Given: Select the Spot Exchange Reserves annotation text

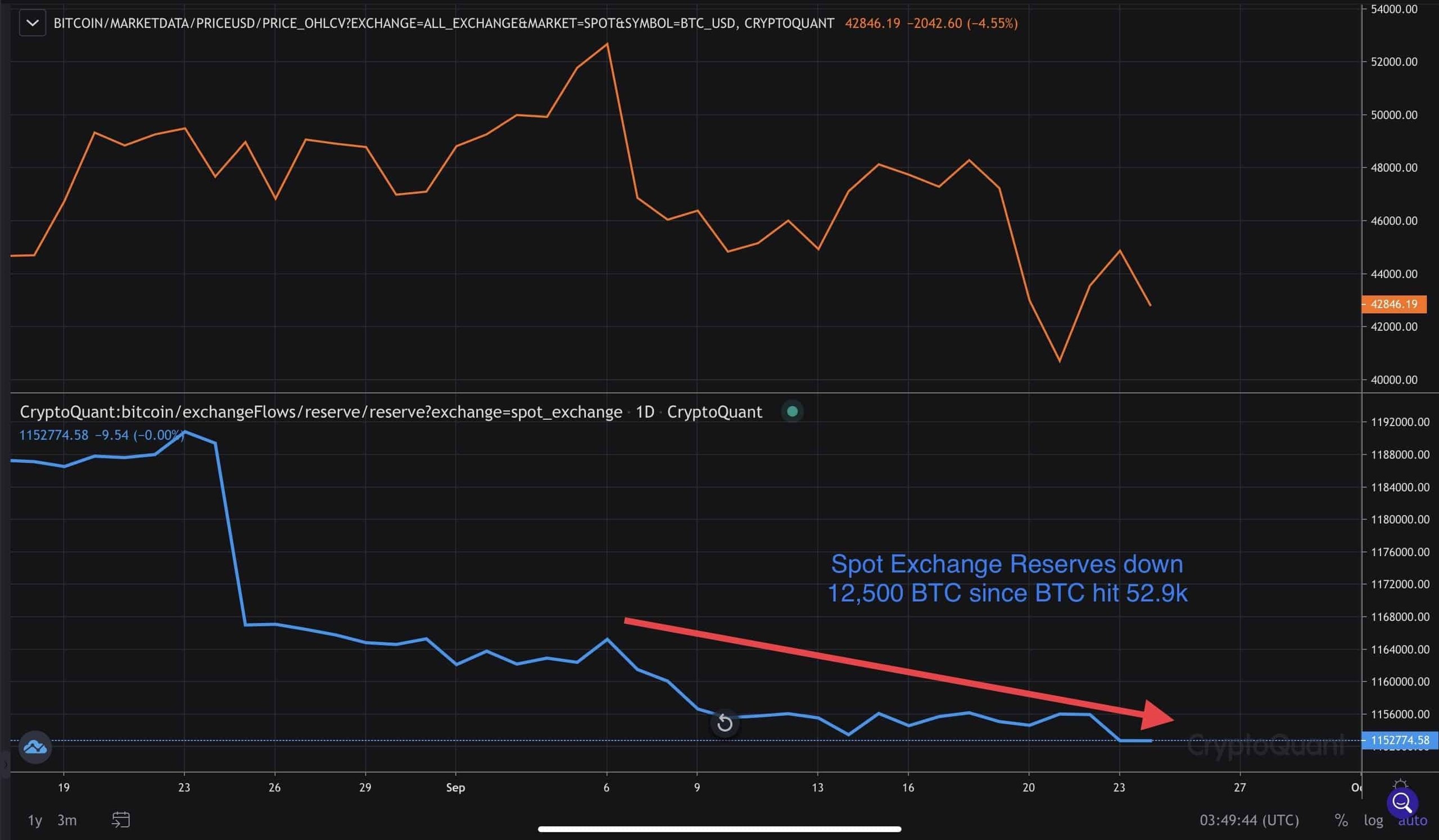Looking at the screenshot, I should [x=1007, y=579].
